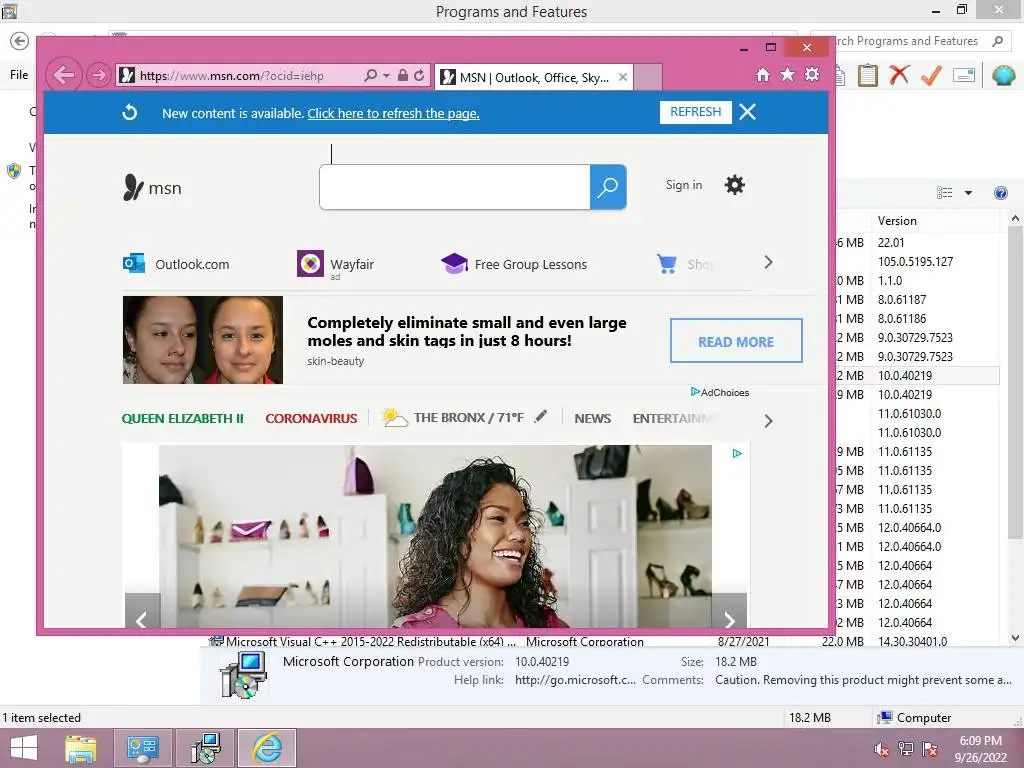1024x768 pixels.
Task: Click the globe icon in toolbar
Action: tap(1003, 75)
